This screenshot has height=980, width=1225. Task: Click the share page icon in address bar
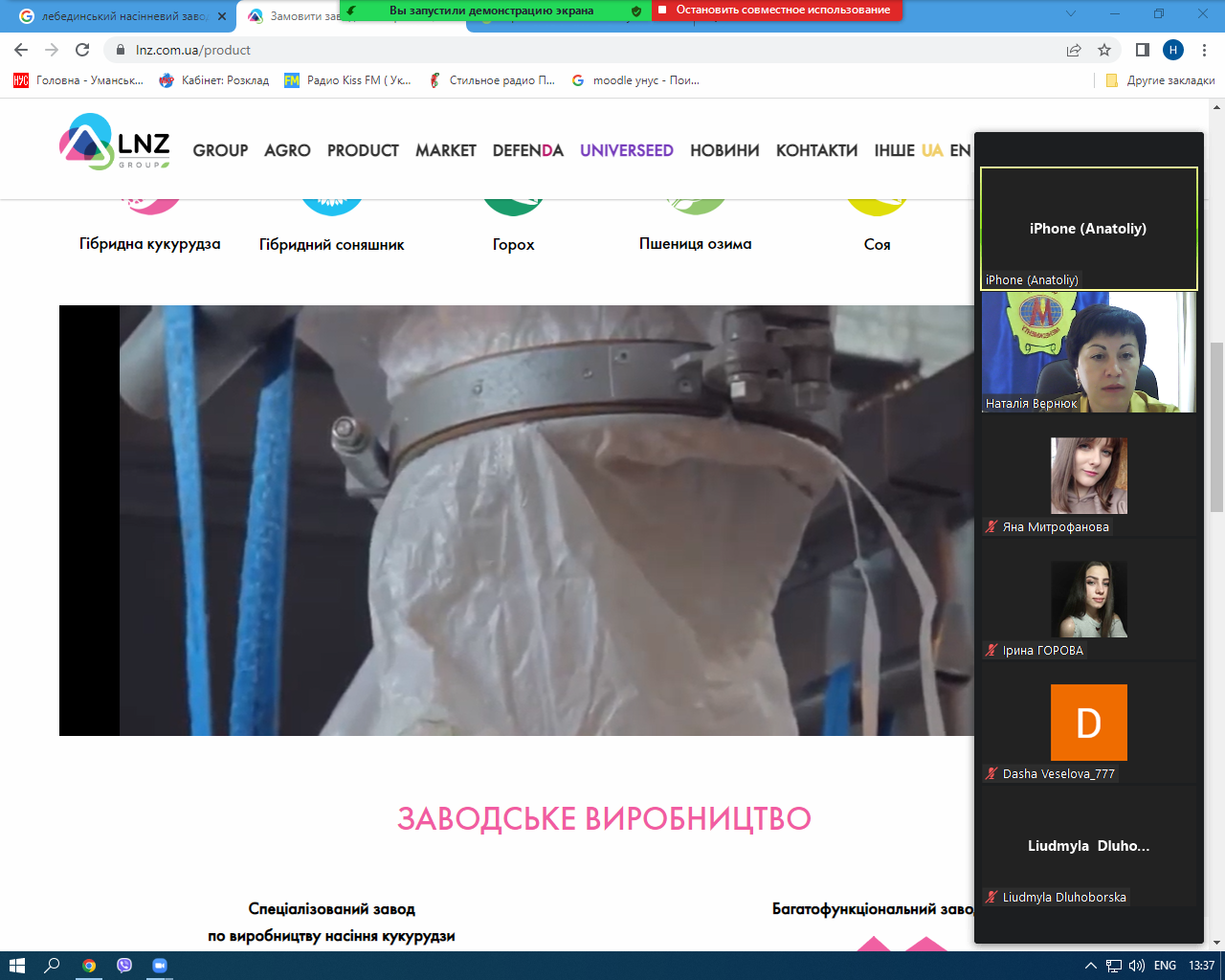(x=1074, y=50)
